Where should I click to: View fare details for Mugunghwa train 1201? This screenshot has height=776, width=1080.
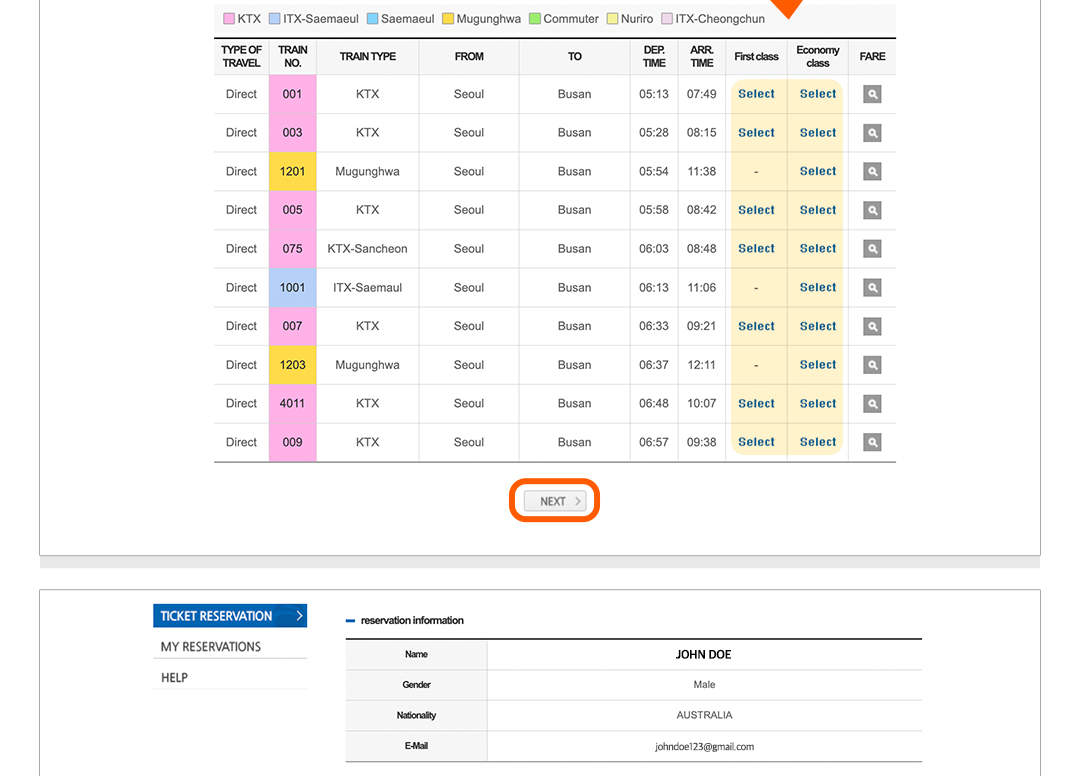click(x=872, y=172)
